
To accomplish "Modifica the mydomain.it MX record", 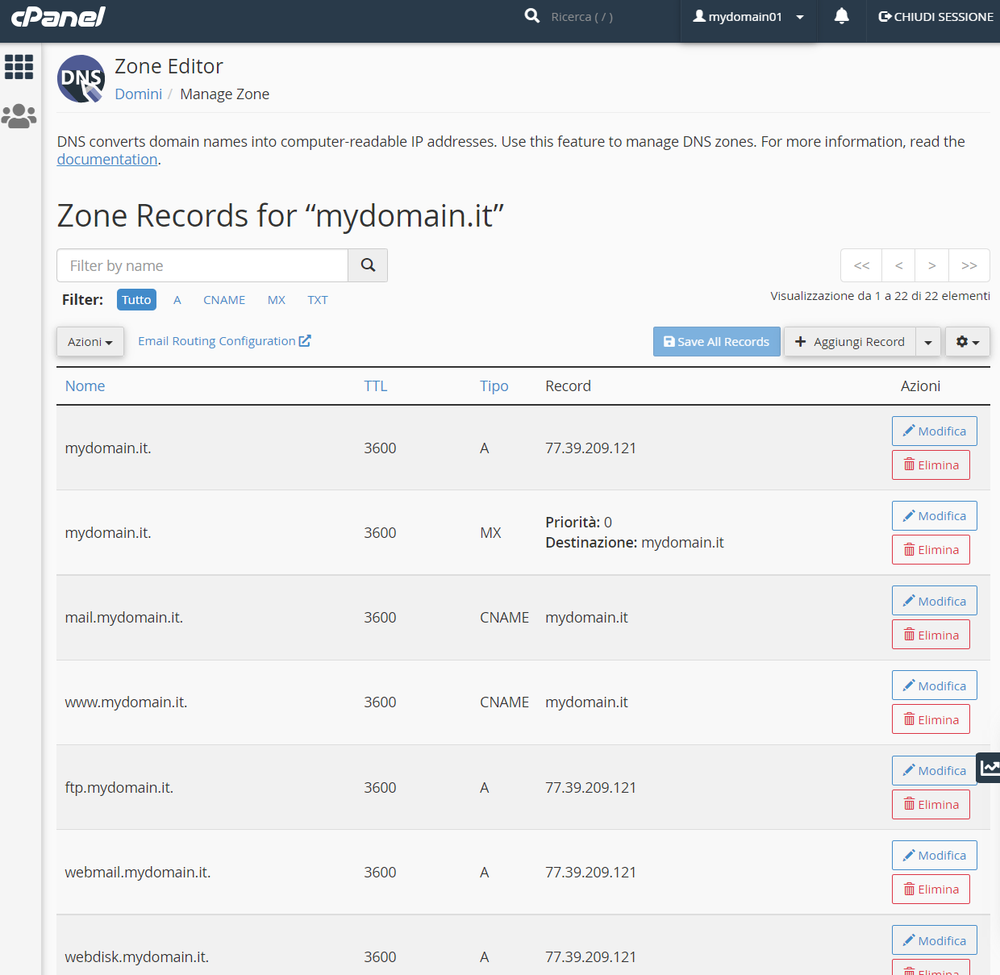I will point(934,516).
